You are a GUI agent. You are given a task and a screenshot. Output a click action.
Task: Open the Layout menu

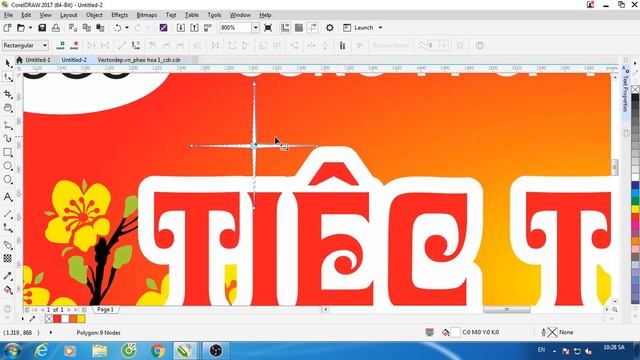click(69, 15)
